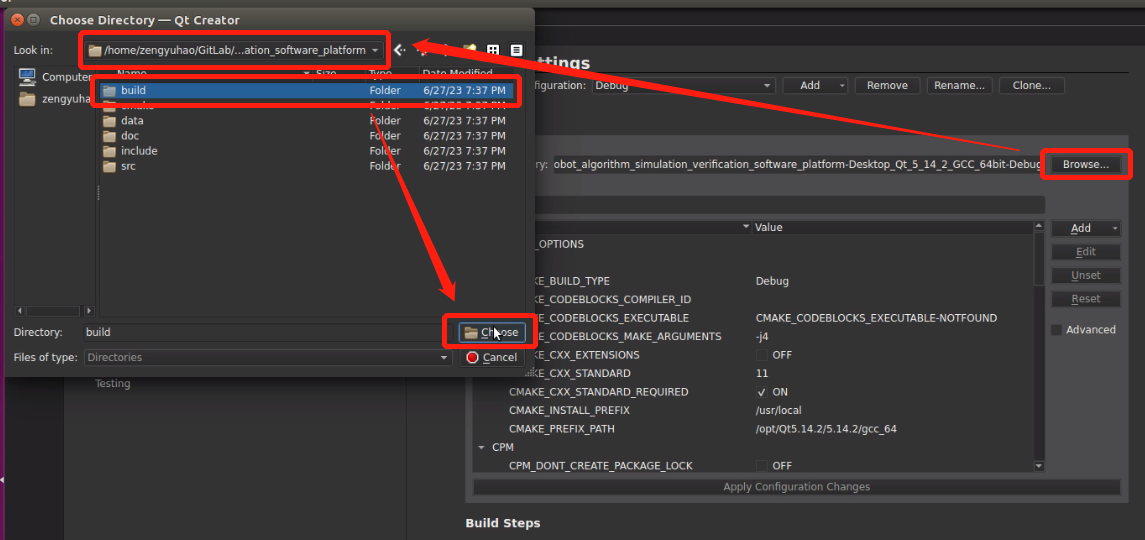Open the Look in path dropdown
The width and height of the screenshot is (1145, 540).
tap(375, 50)
